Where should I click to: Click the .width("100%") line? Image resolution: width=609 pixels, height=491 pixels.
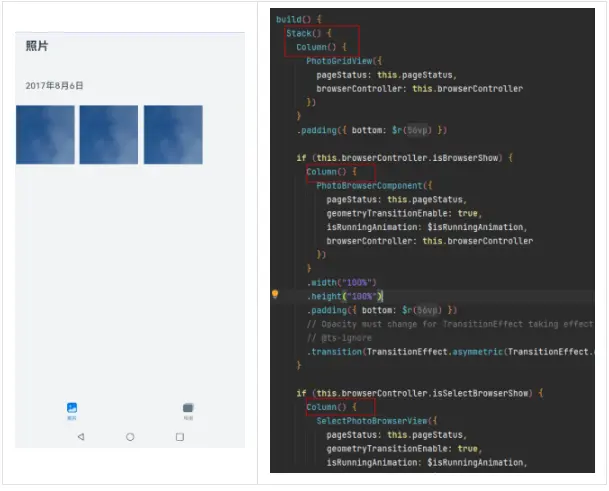point(342,282)
